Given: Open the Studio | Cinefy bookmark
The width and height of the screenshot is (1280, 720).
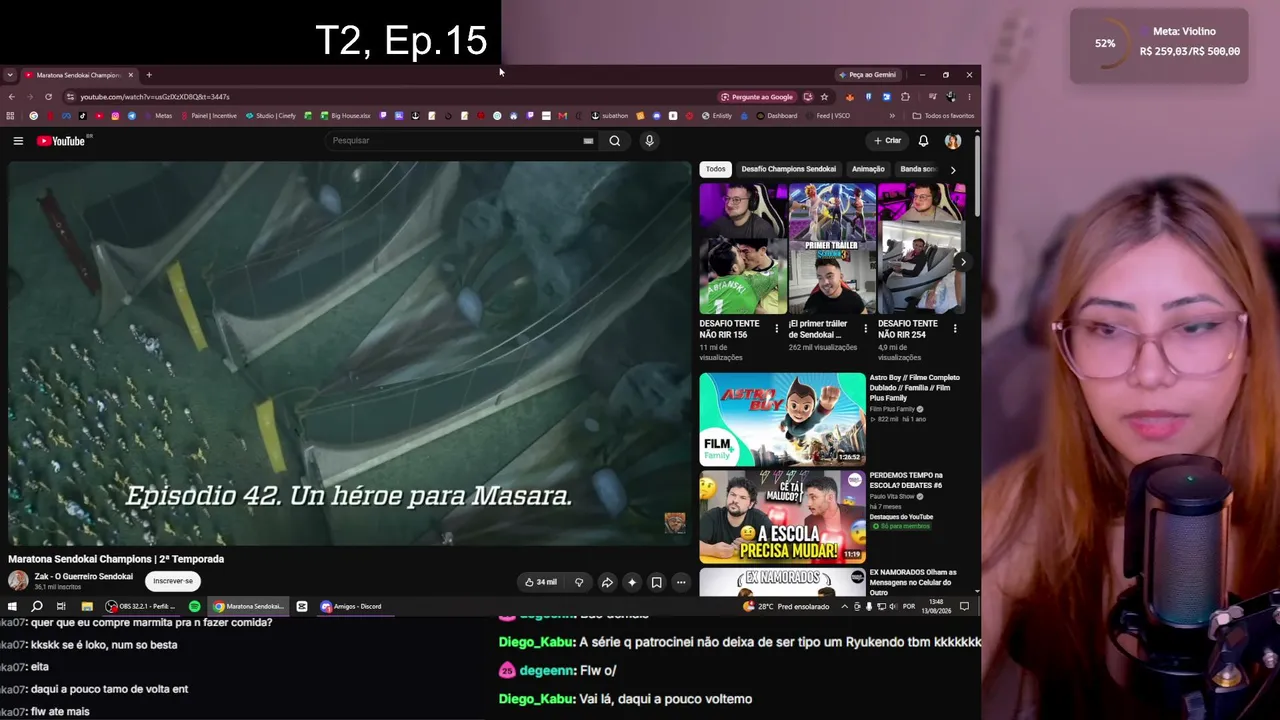Looking at the screenshot, I should click(x=270, y=116).
